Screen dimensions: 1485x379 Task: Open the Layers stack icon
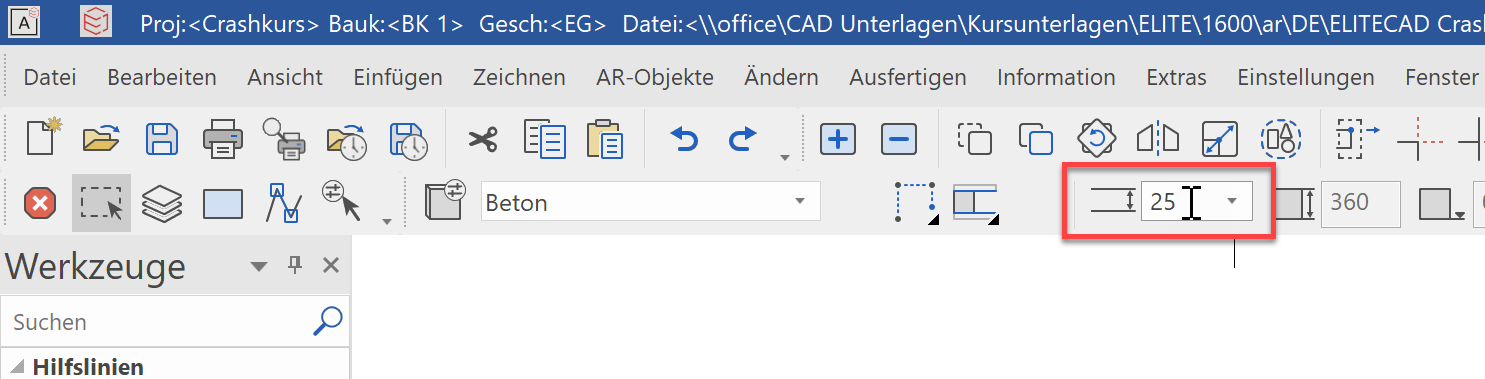pyautogui.click(x=161, y=204)
